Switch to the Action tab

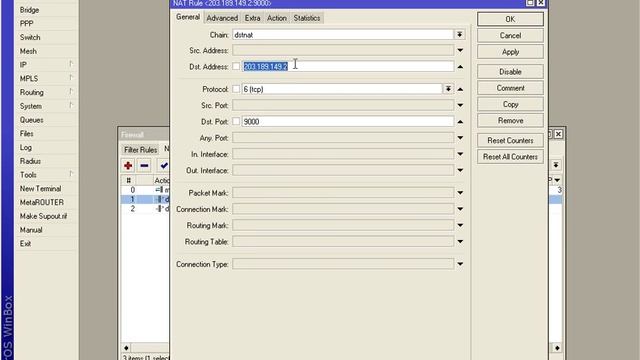277,18
